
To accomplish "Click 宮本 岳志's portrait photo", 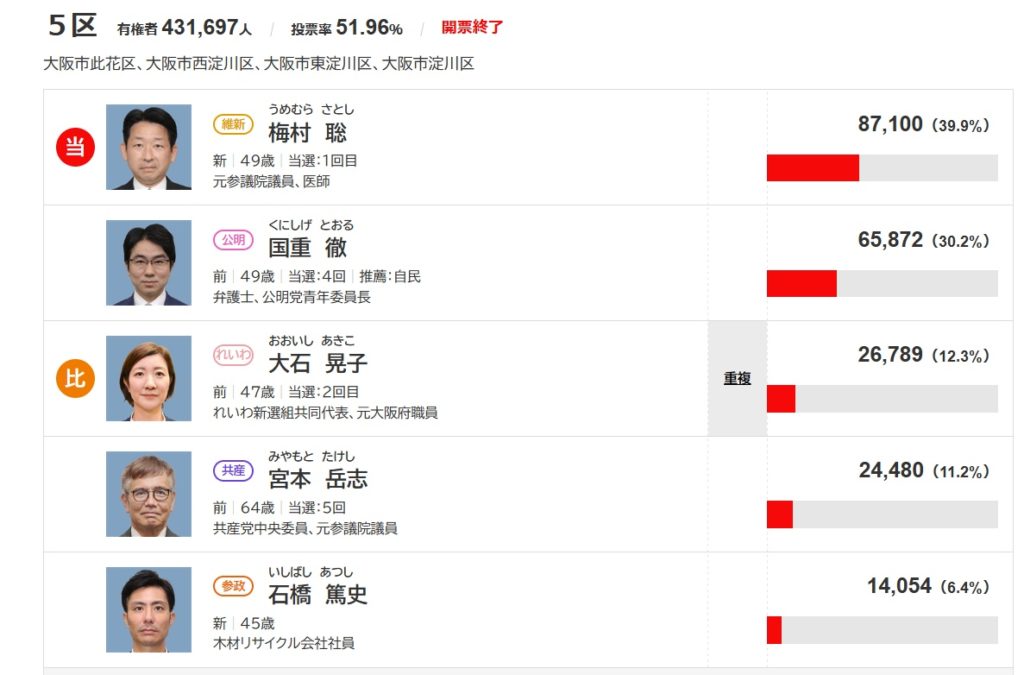I will 149,494.
